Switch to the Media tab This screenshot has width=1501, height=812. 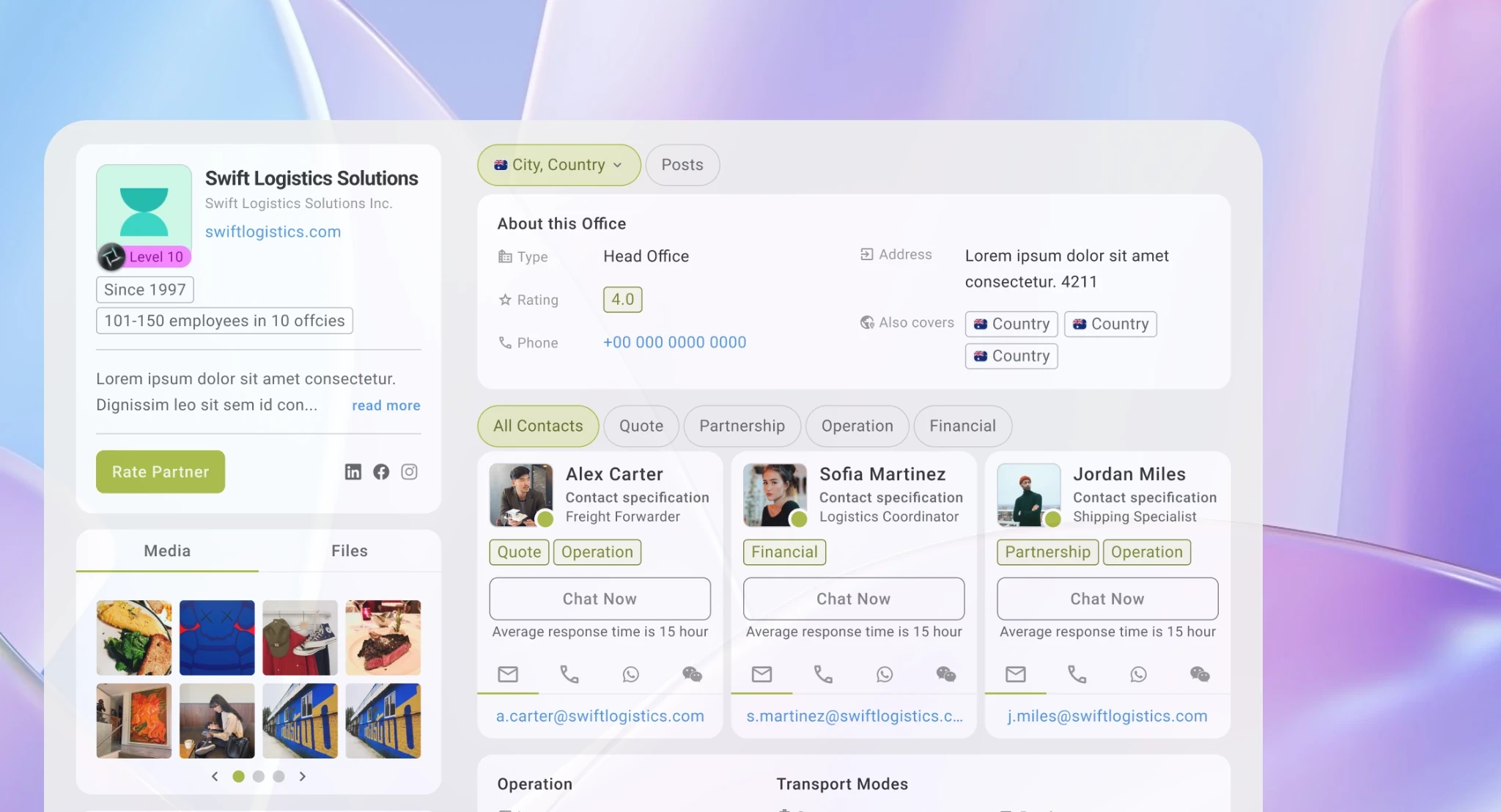167,551
